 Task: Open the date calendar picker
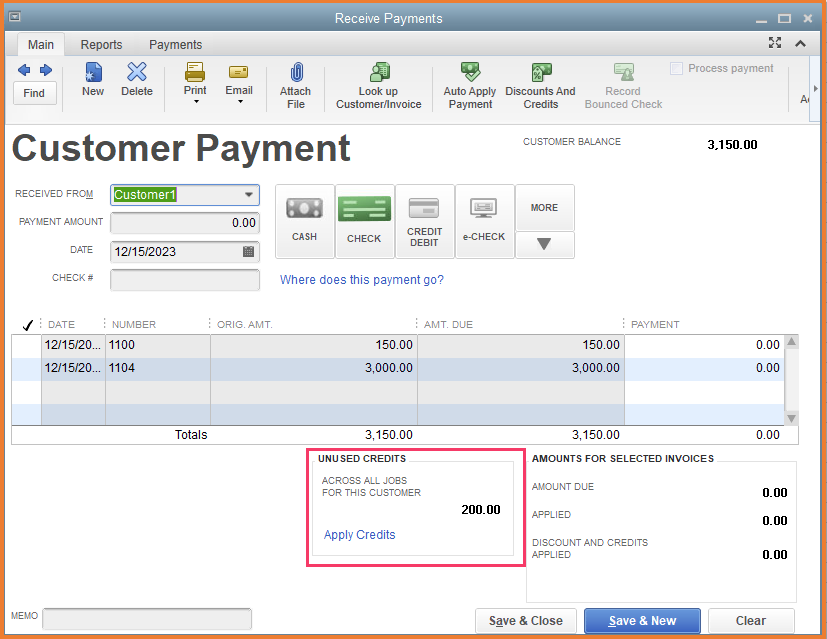[248, 251]
